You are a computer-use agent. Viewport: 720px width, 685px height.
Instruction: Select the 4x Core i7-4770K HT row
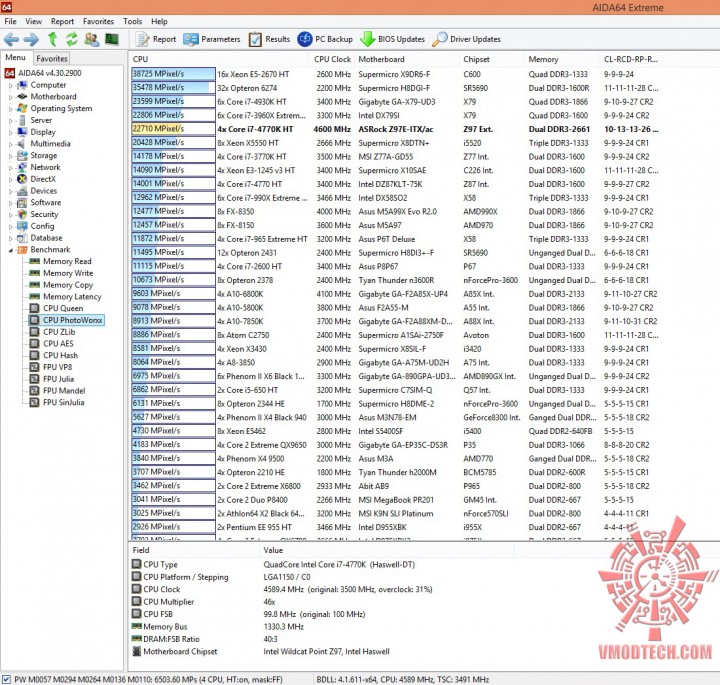(395, 129)
